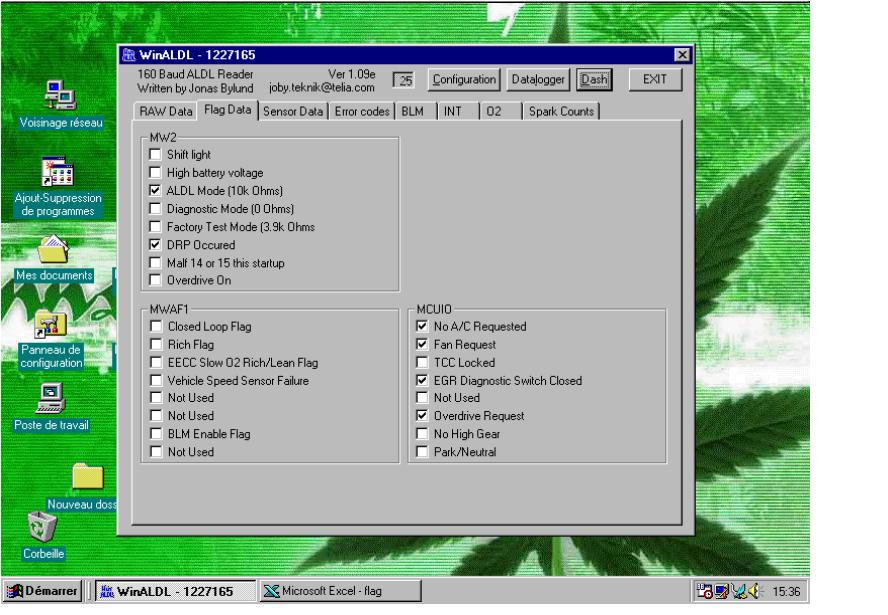Screen dimensions: 888x615
Task: Click the Datalogger button
Action: click(x=538, y=80)
